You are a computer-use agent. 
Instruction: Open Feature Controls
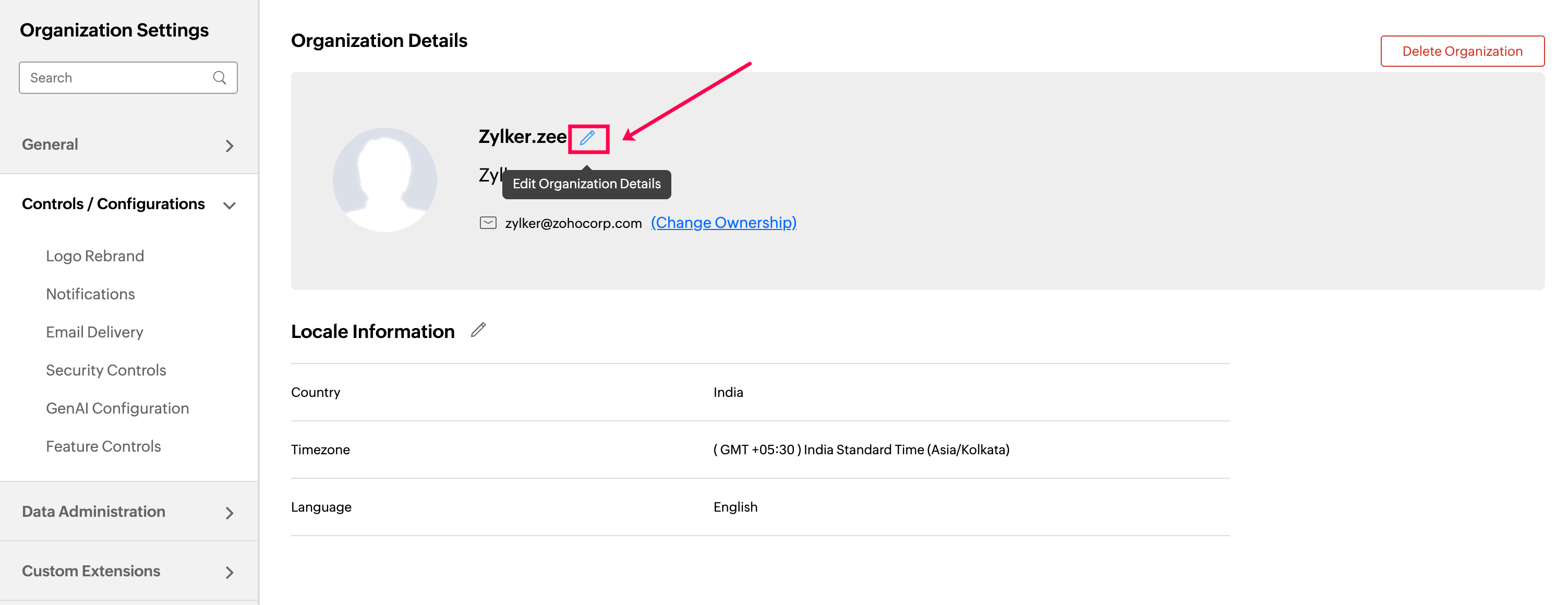(x=103, y=446)
